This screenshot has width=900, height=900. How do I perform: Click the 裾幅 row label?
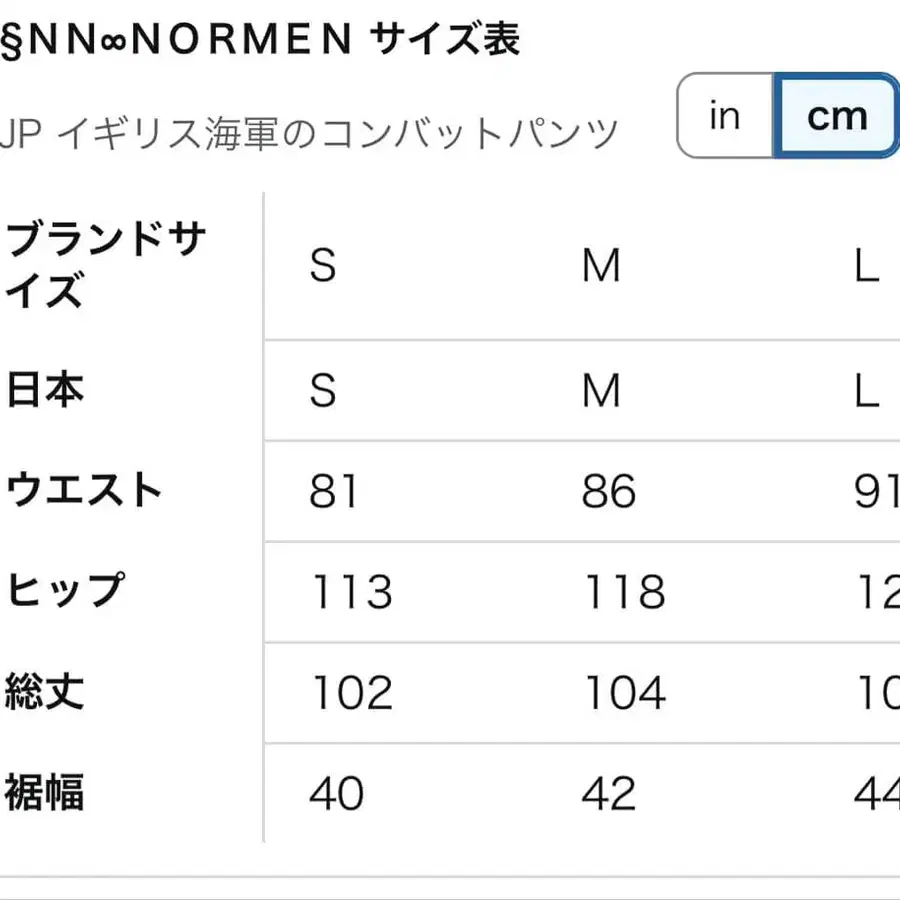pyautogui.click(x=45, y=793)
